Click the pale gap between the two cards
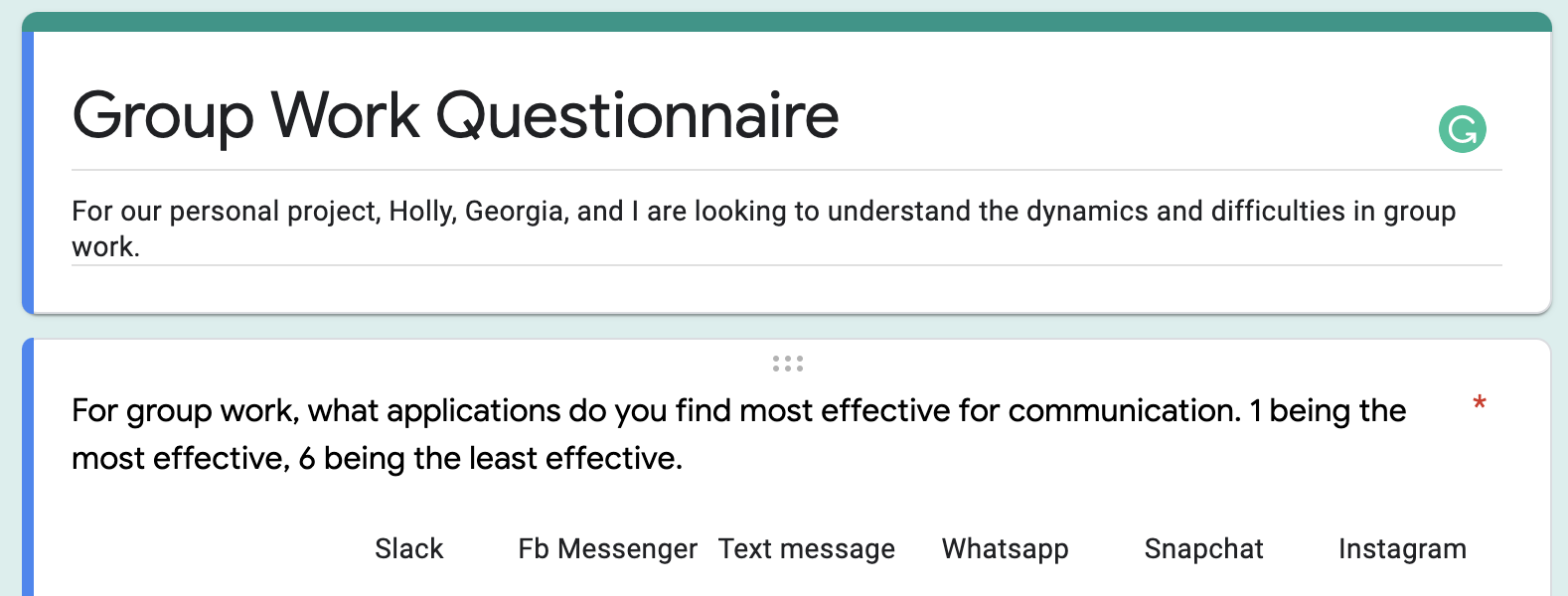This screenshot has width=1568, height=596. point(785,327)
